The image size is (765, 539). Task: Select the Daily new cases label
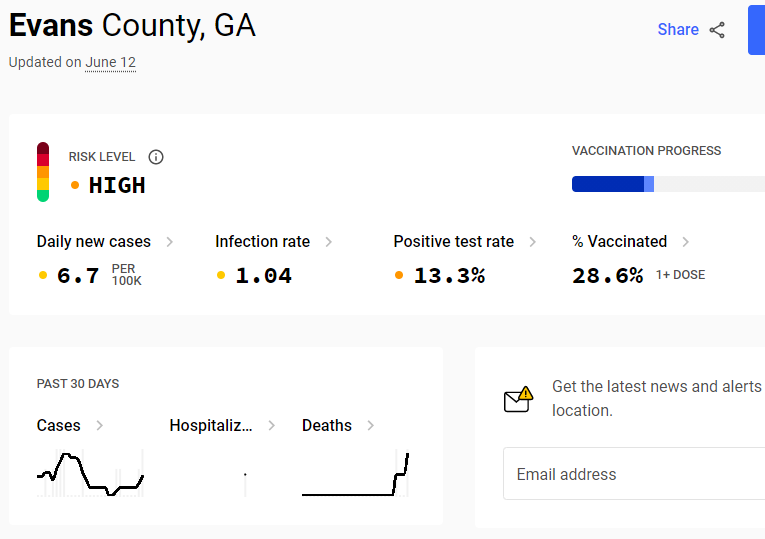[x=94, y=242]
